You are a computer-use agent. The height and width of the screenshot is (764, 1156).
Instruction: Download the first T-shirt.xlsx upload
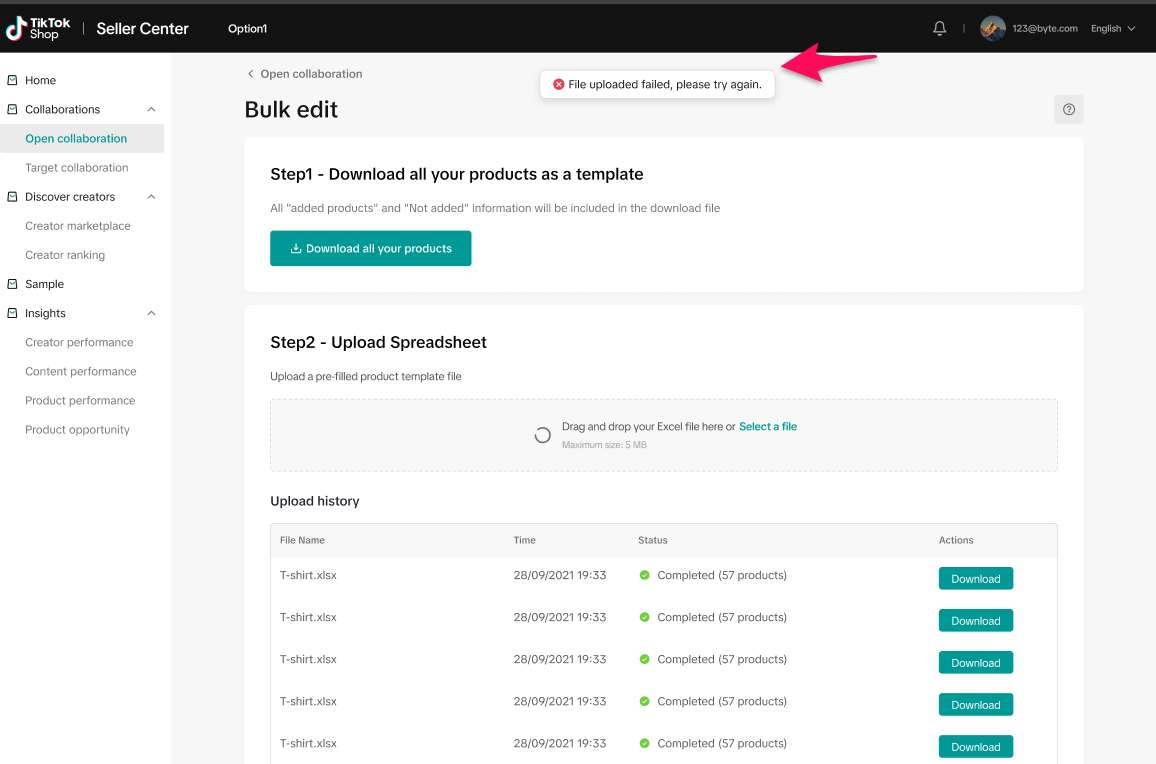(975, 579)
